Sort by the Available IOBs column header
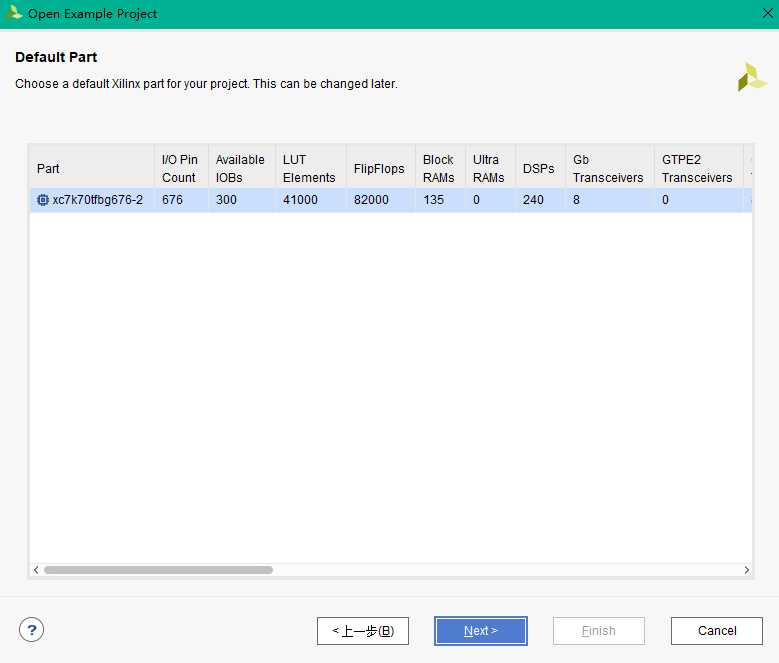Screen dimensions: 779x663 [242, 168]
